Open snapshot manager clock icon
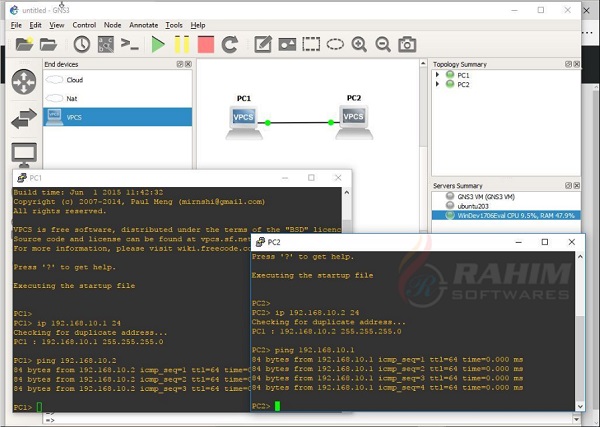 (82, 44)
